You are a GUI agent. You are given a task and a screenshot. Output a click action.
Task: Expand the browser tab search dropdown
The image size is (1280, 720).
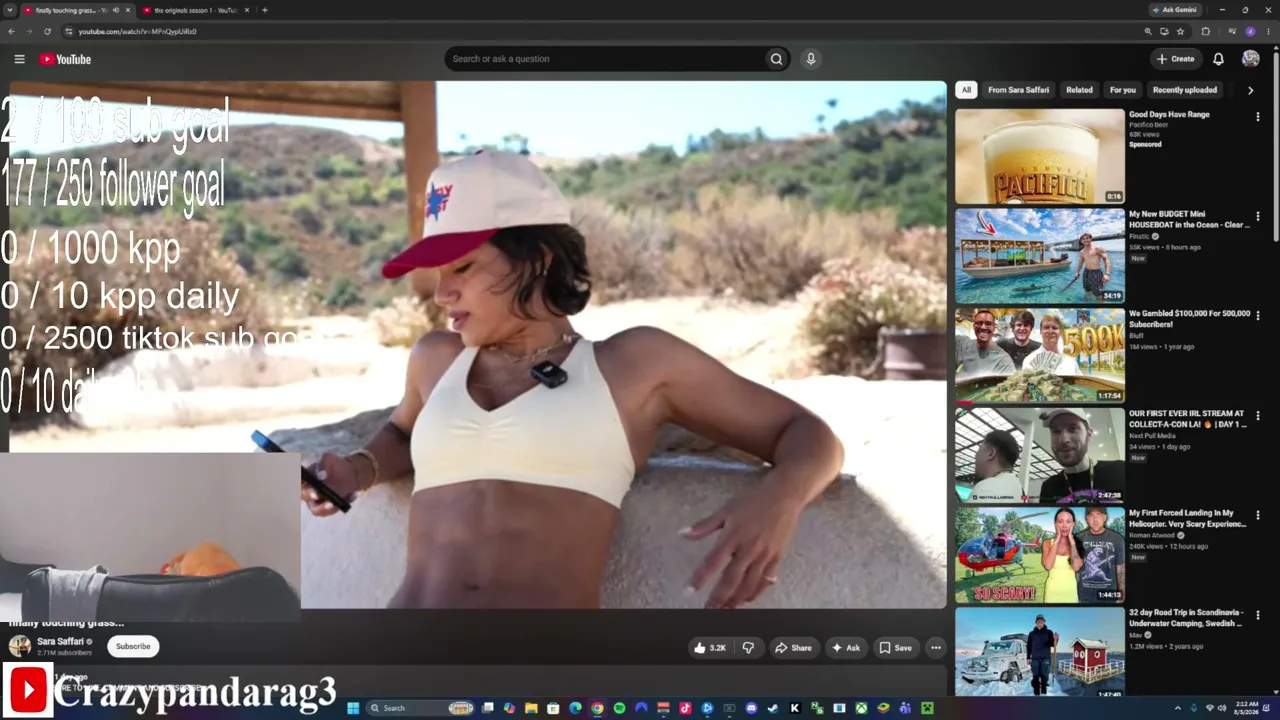click(9, 10)
